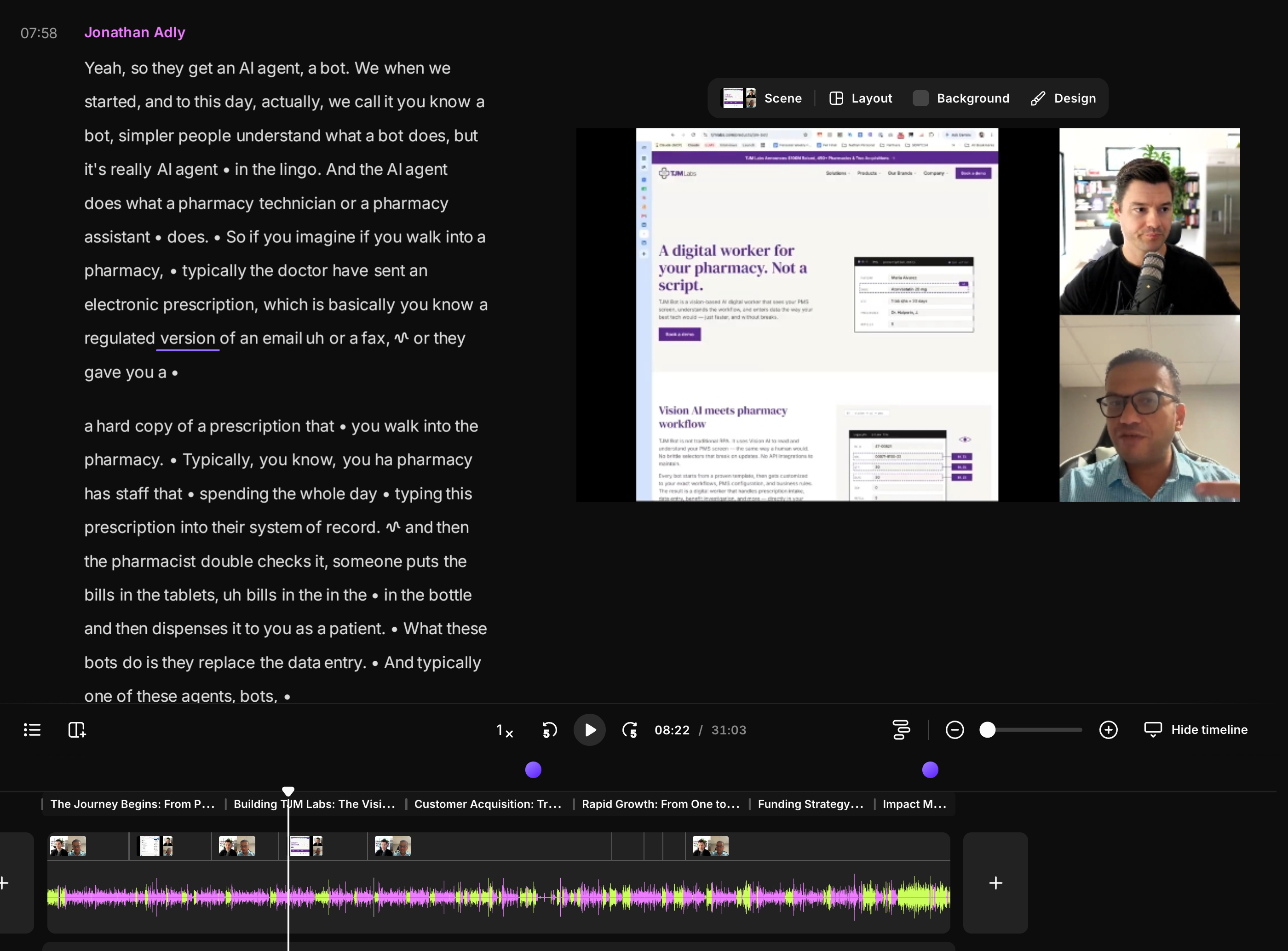The width and height of the screenshot is (1288, 951).
Task: Click the second purple timeline marker dot
Action: tap(931, 770)
